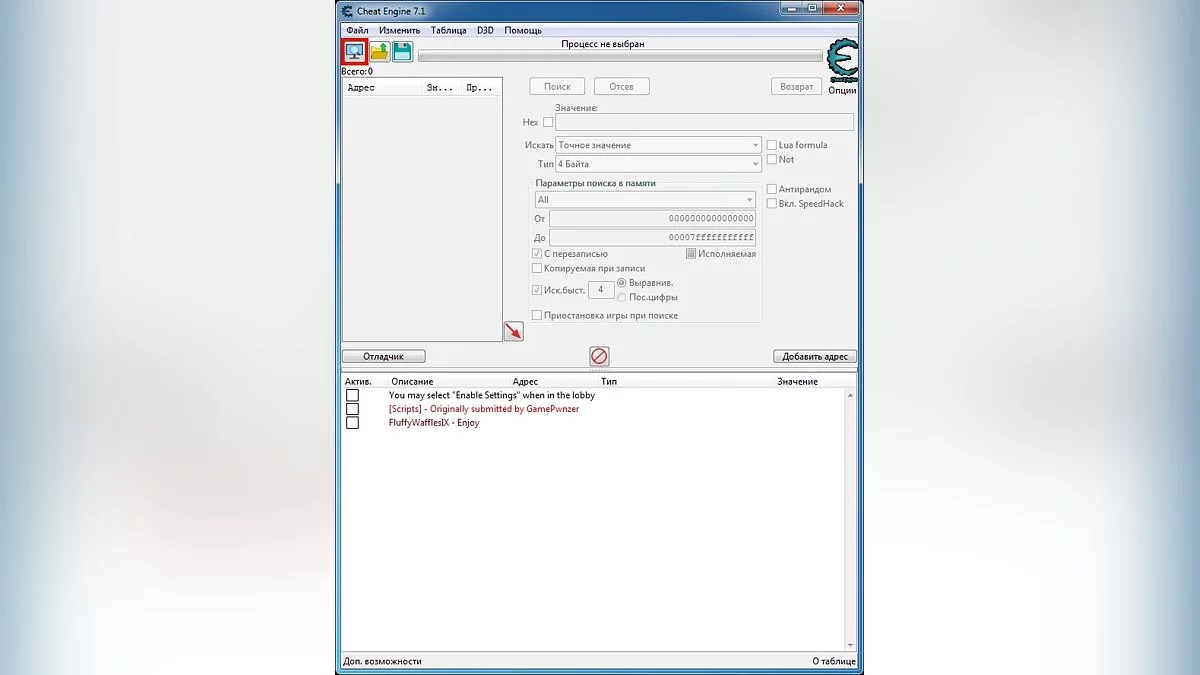Toggle the Иск.быст. checkbox
The width and height of the screenshot is (1200, 675).
[x=537, y=290]
